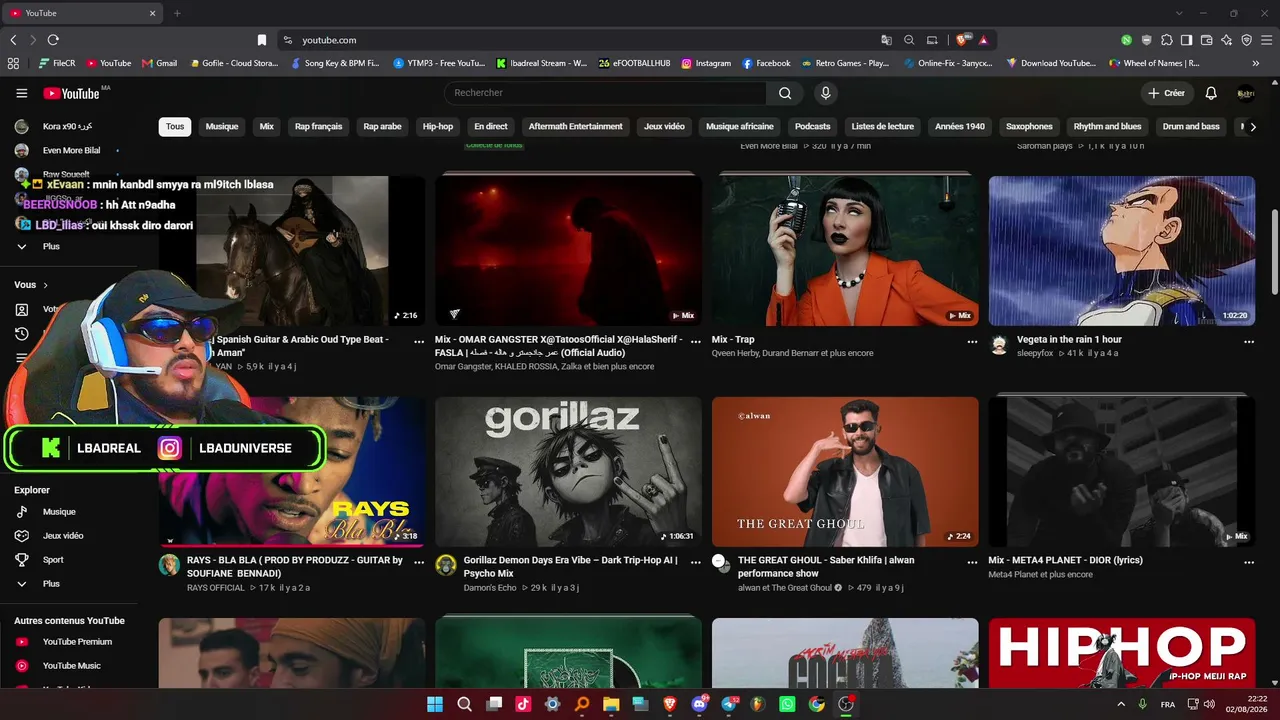Click the page vertical scrollbar
Viewport: 1280px width, 720px height.
pyautogui.click(x=1274, y=250)
